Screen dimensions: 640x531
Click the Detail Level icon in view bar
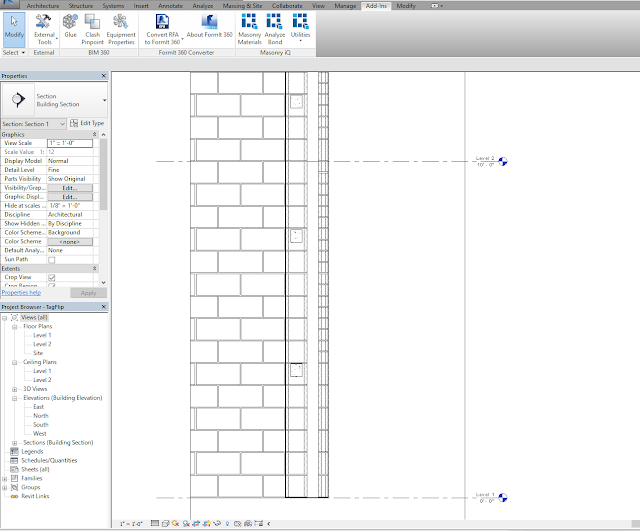click(155, 523)
